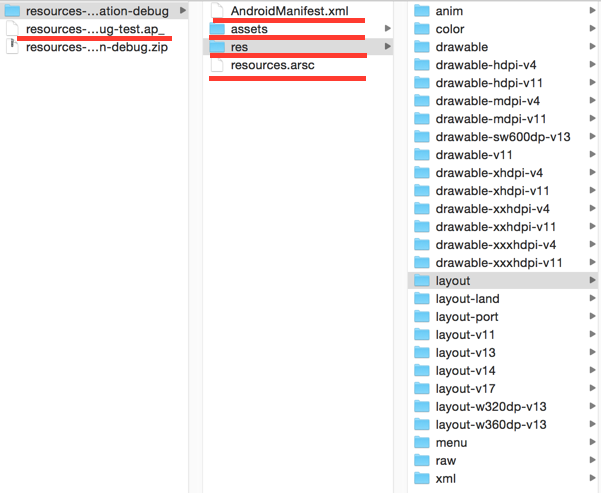
Task: Select the drawable-xxhdpi-v11 folder name
Action: tap(496, 227)
